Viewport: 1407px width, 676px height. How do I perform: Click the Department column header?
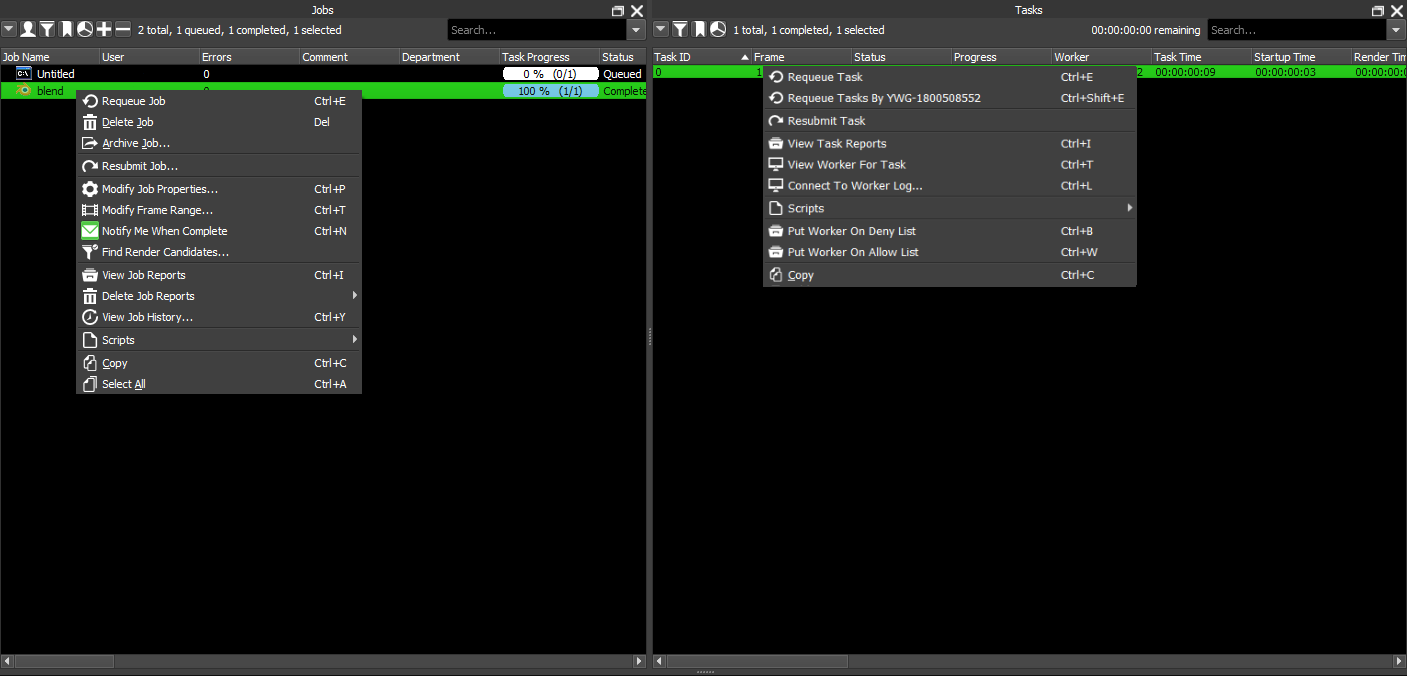(x=450, y=57)
